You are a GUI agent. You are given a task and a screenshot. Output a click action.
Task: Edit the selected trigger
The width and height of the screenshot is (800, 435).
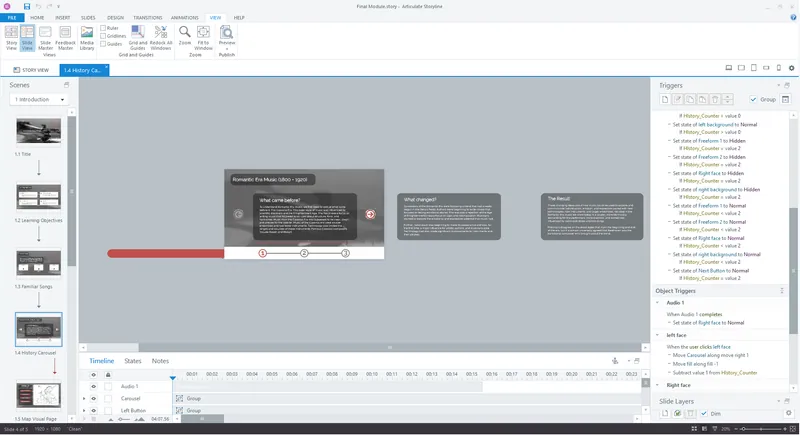click(x=678, y=99)
